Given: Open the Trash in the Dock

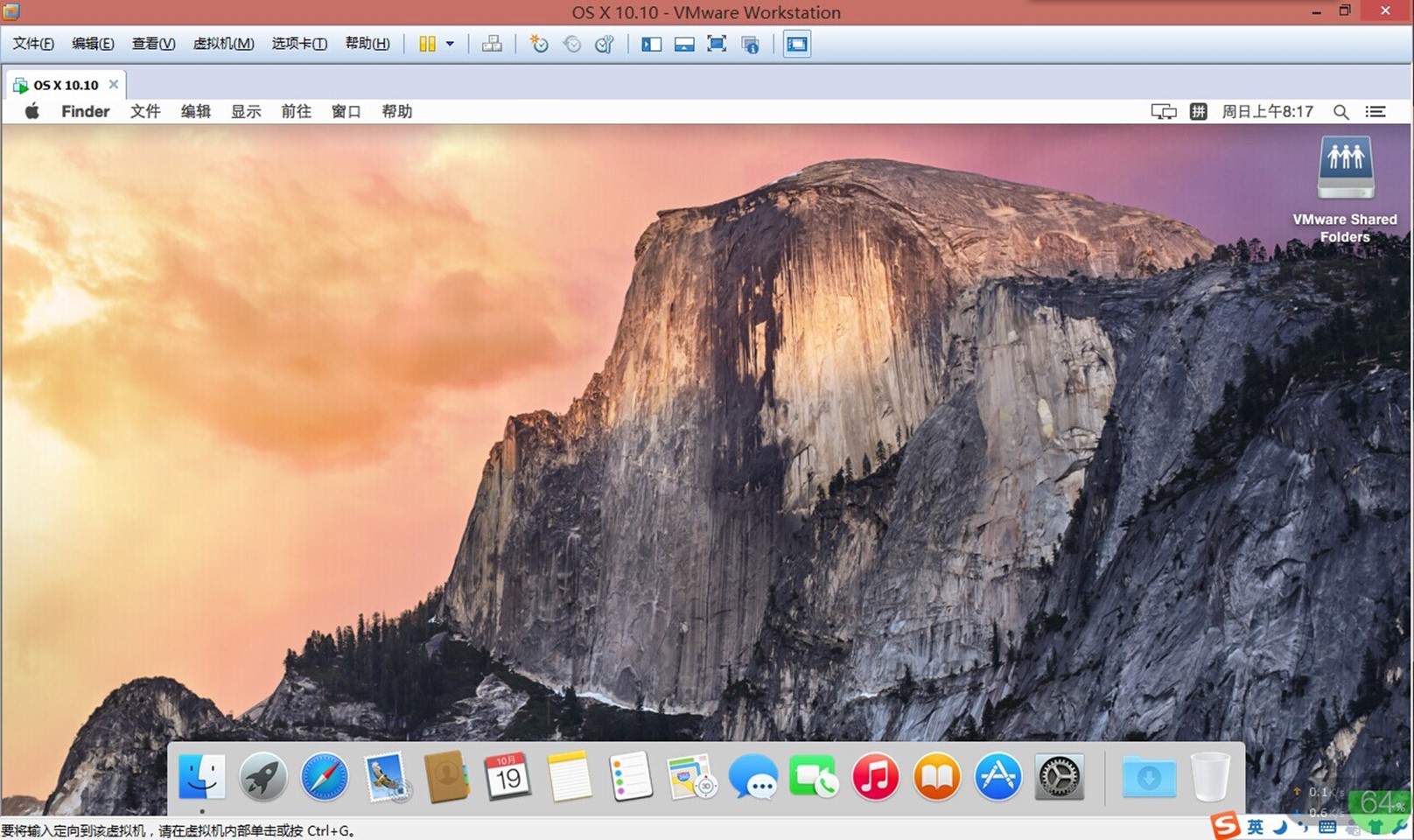Looking at the screenshot, I should [1210, 776].
